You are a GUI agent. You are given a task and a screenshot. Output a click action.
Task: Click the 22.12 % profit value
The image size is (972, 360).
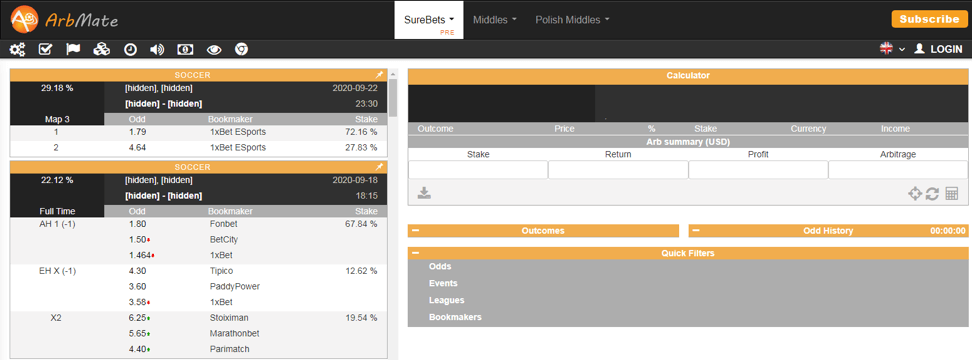(x=57, y=180)
